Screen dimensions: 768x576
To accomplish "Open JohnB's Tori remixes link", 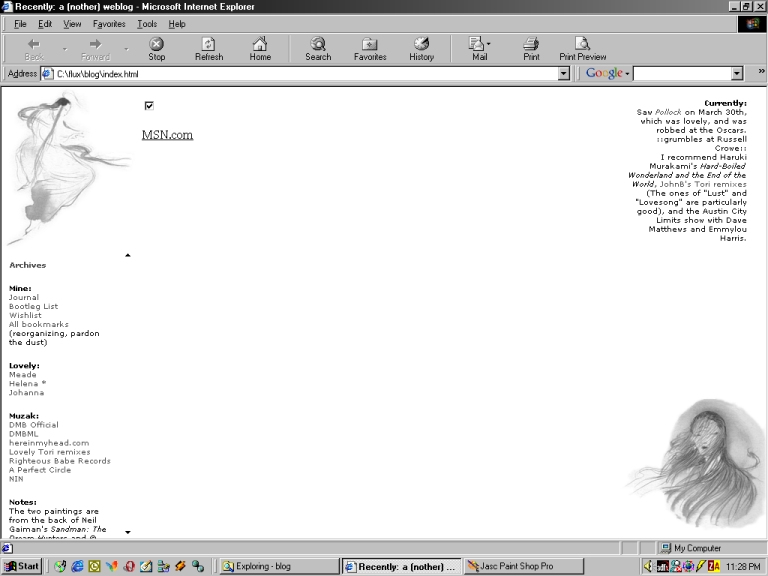I will click(703, 184).
